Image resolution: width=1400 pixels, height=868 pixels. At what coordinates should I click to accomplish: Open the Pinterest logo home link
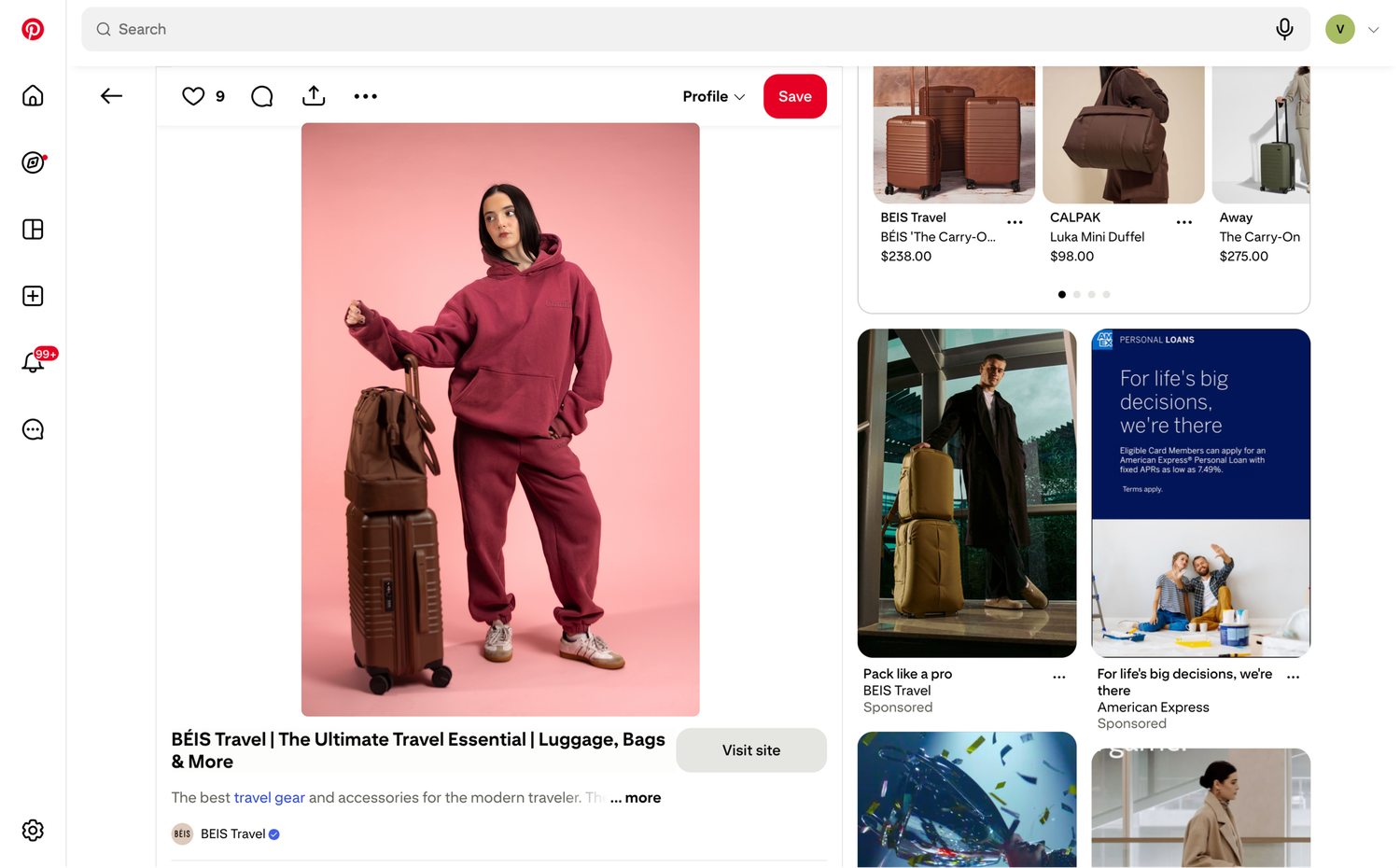33,29
